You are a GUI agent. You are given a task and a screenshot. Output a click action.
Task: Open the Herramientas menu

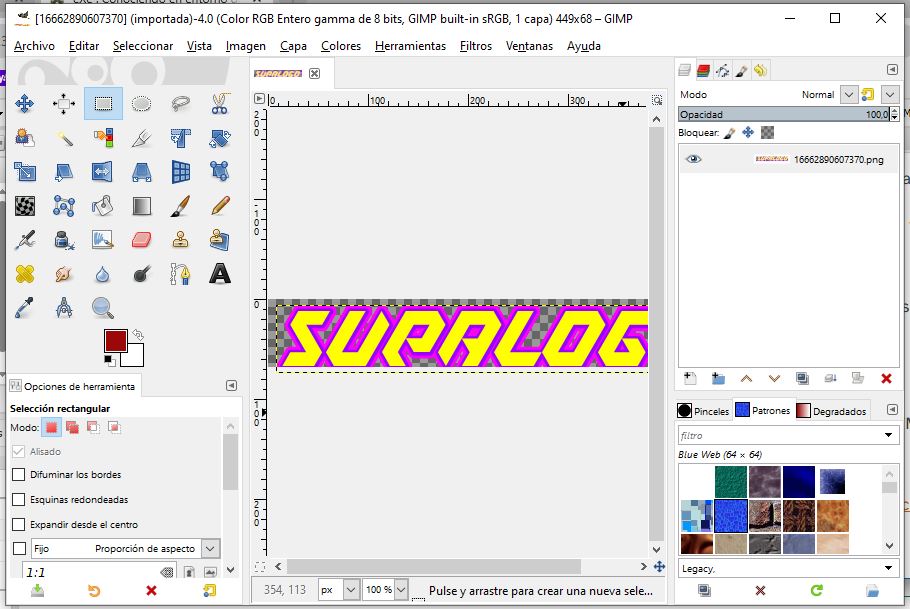click(410, 46)
